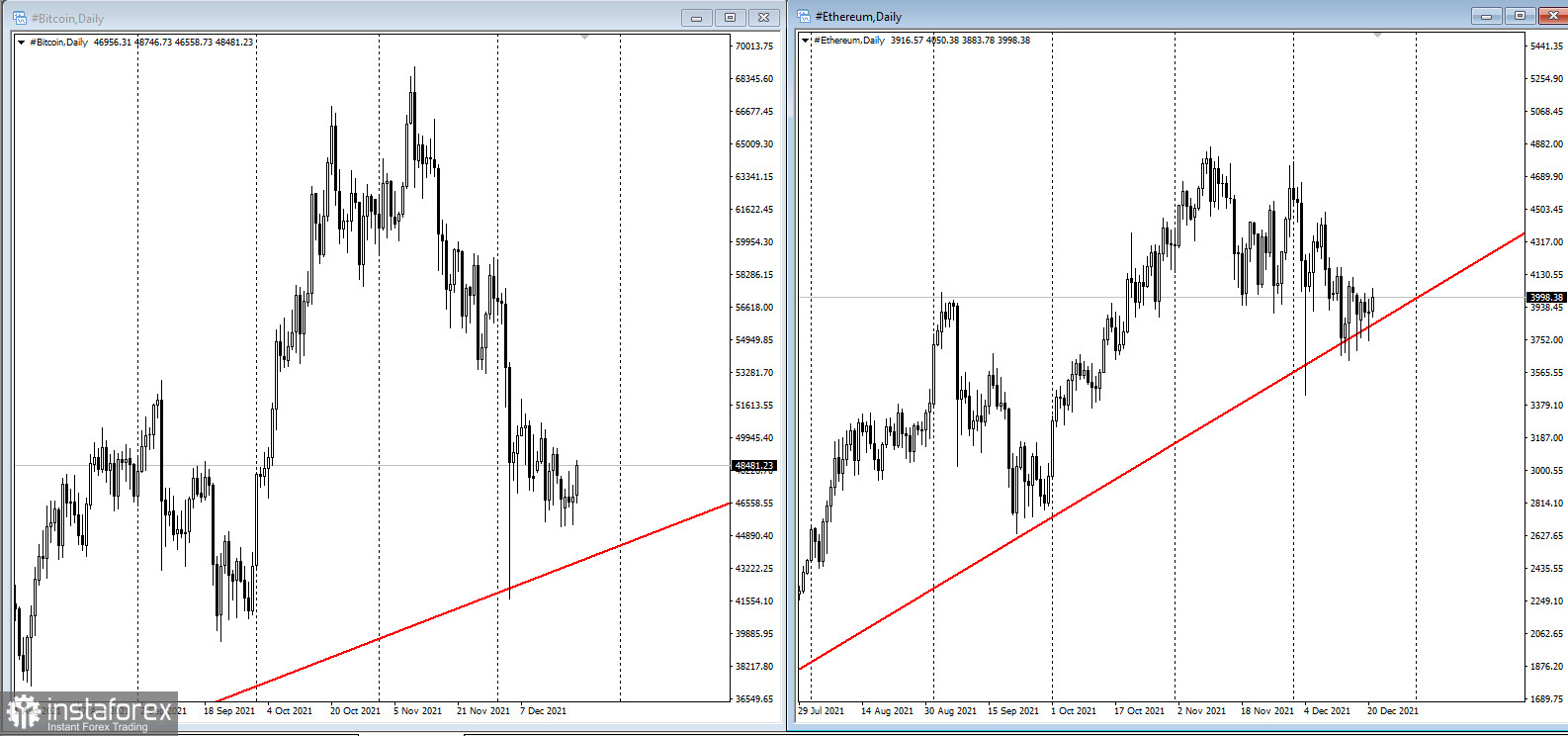The image size is (1568, 736).
Task: Click the 4317.00 price level on Ethereum axis
Action: [1547, 241]
